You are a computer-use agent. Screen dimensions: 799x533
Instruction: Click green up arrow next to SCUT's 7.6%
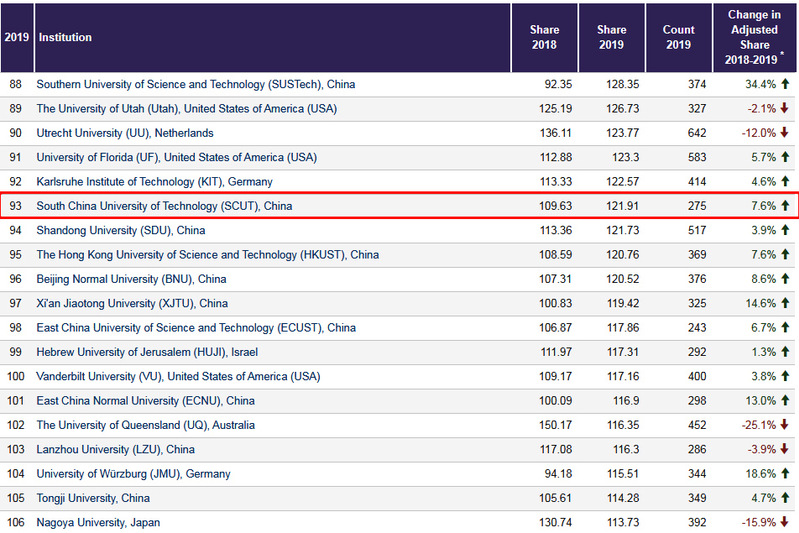point(785,206)
